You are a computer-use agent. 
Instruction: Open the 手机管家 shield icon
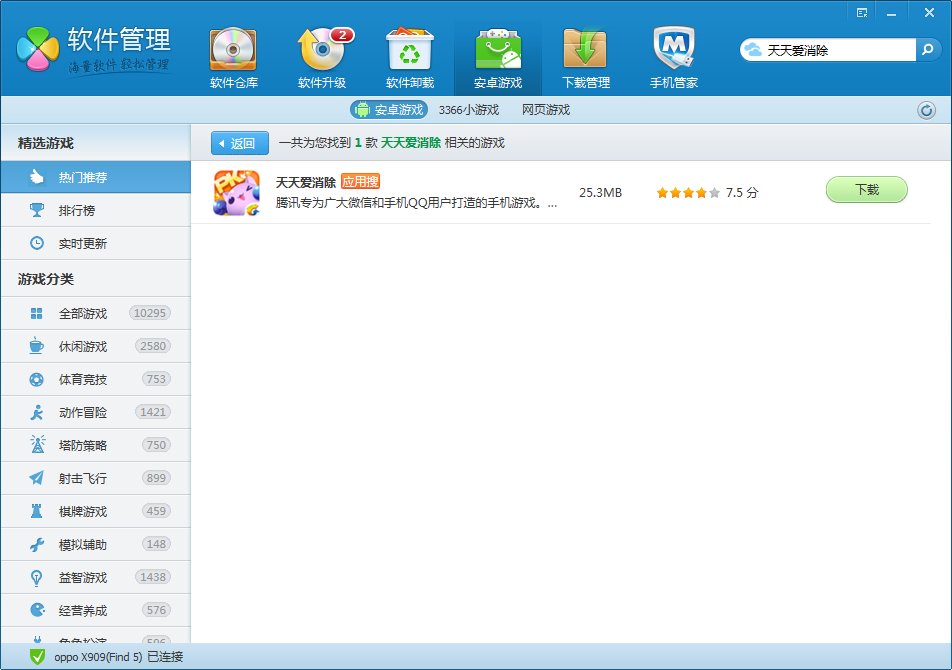pos(673,50)
